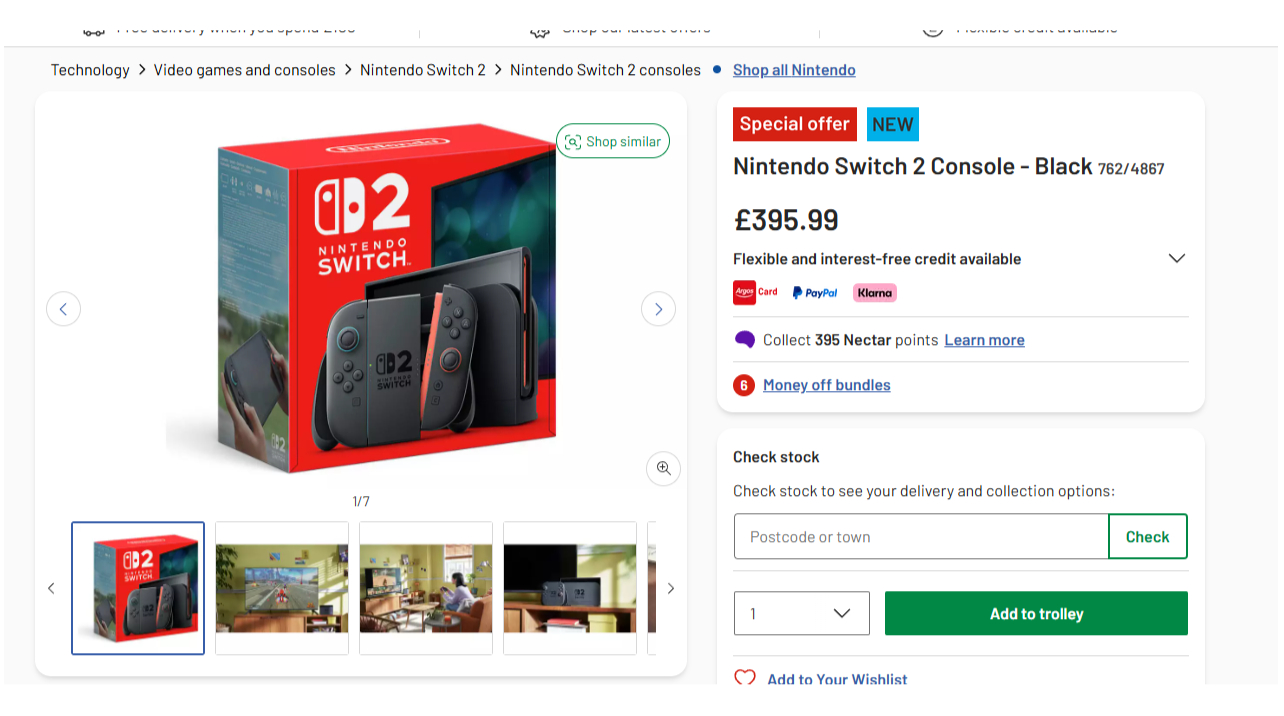Open the Video games and consoles breadcrumb
Viewport: 1284px width, 716px height.
click(245, 69)
